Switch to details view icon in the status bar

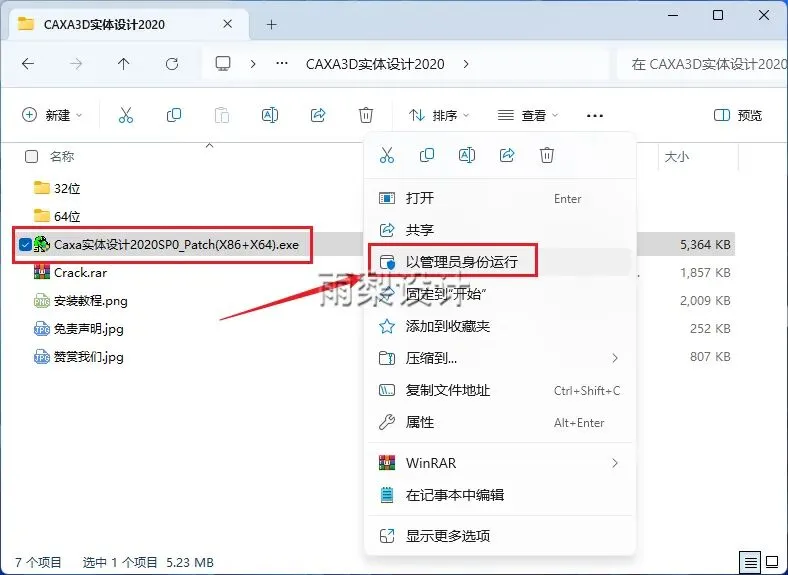pyautogui.click(x=750, y=562)
